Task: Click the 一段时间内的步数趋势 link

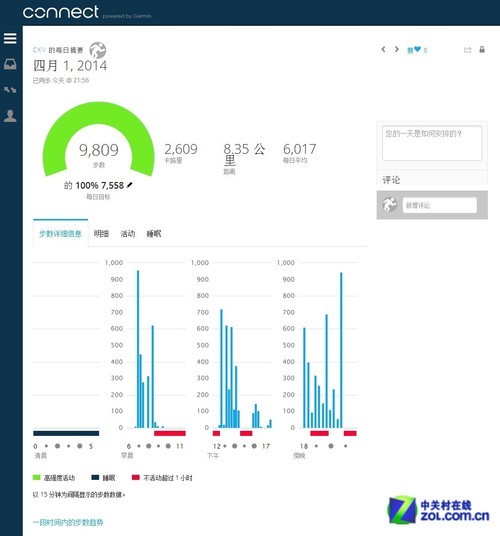Action: [68, 522]
